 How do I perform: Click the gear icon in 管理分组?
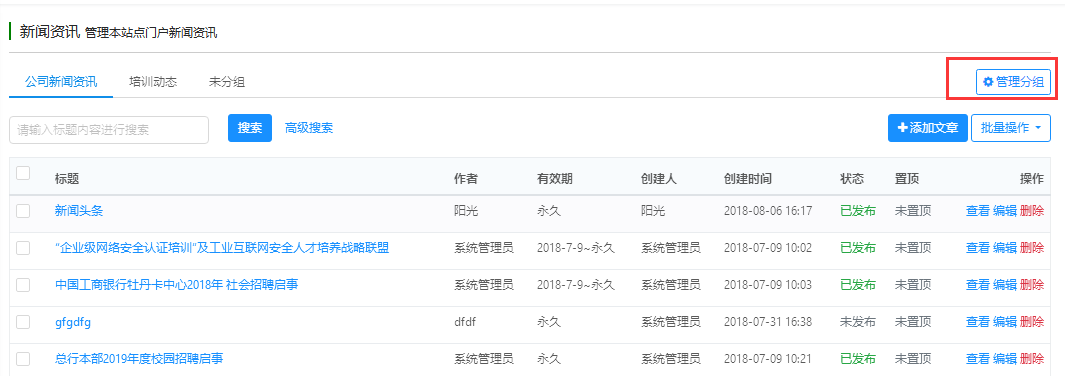(988, 82)
